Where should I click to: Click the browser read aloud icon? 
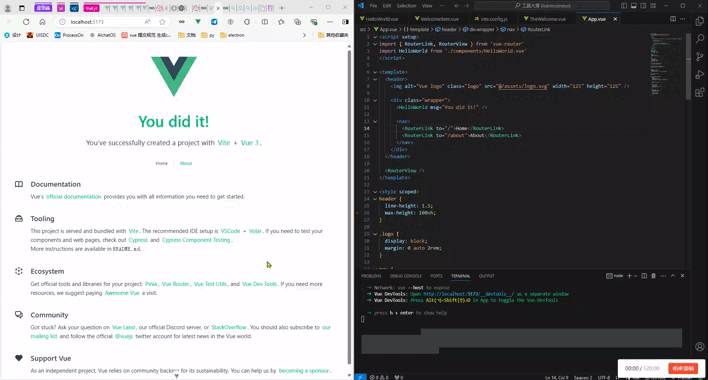pyautogui.click(x=148, y=22)
